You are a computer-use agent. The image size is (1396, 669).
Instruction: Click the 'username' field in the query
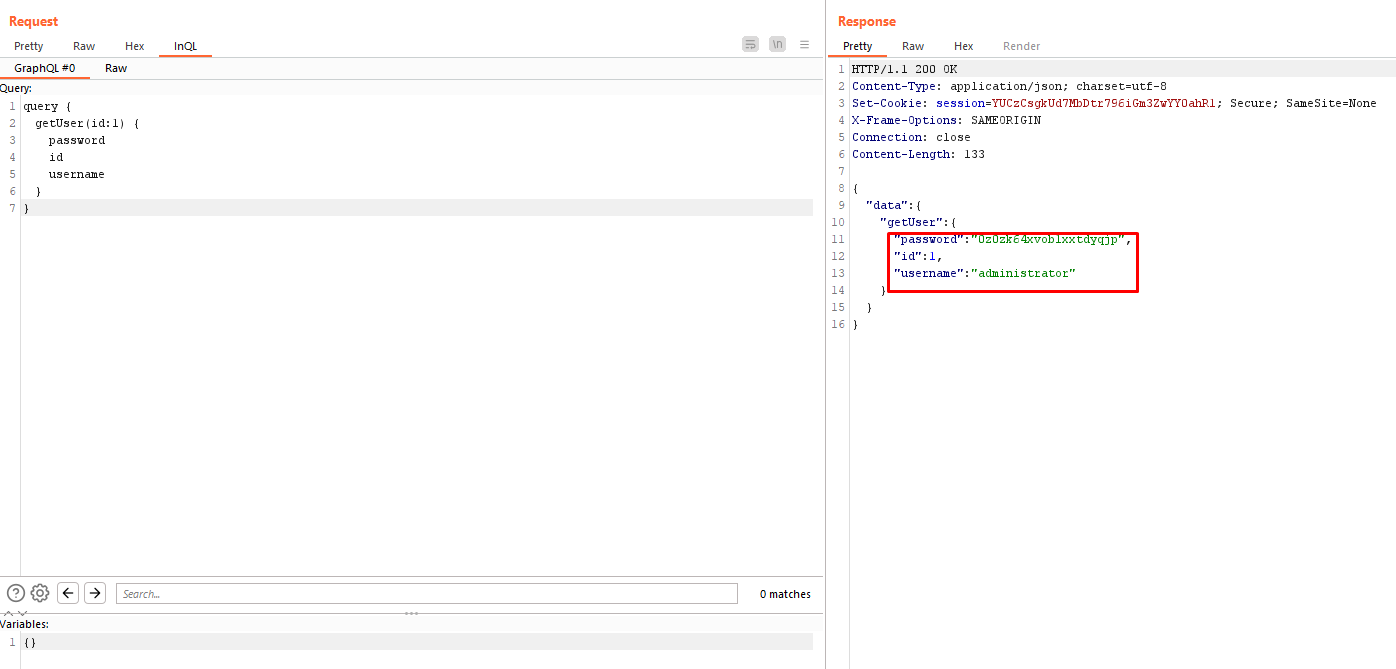click(77, 174)
